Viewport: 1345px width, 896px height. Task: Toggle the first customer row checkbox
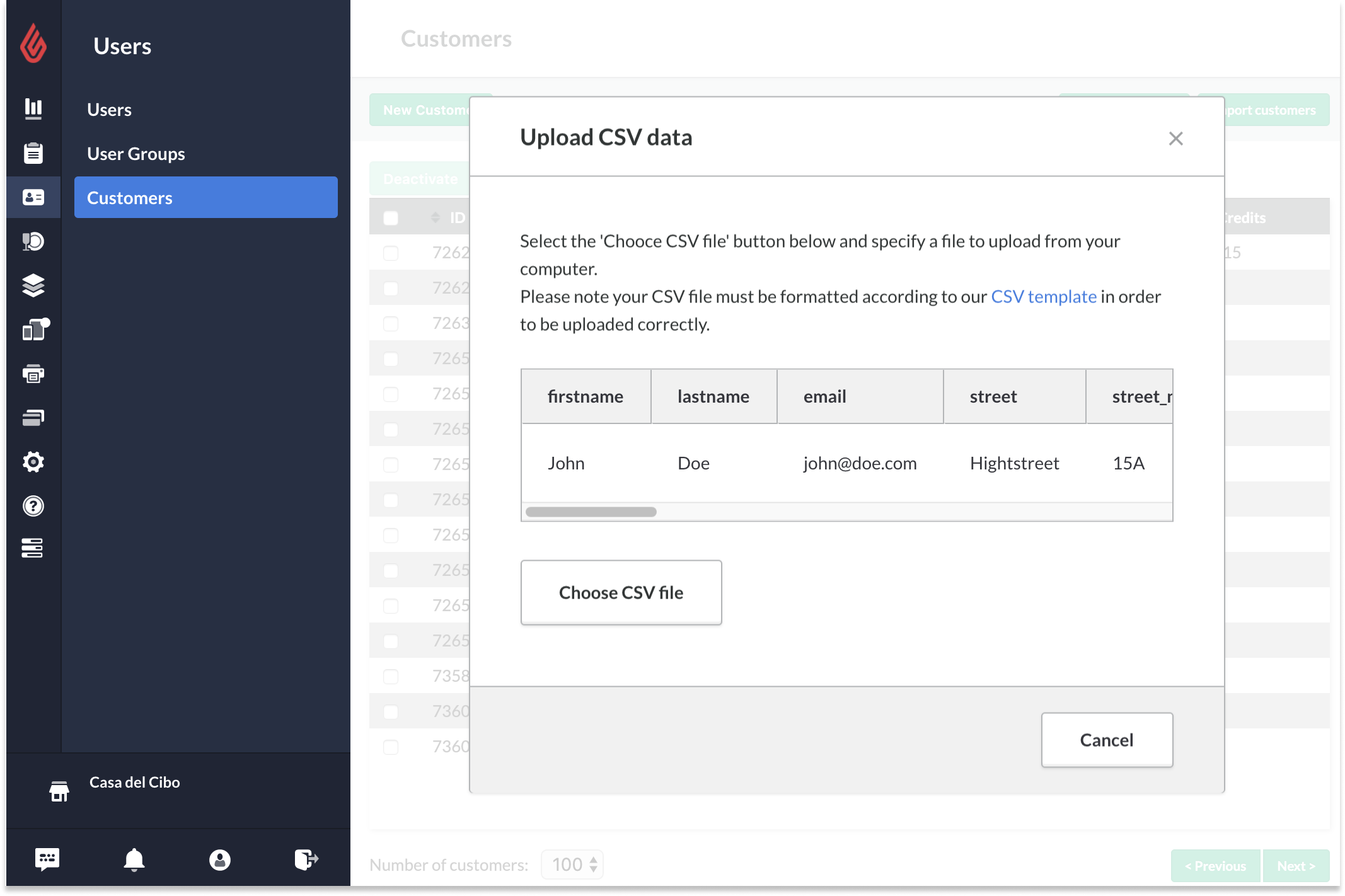click(x=392, y=253)
